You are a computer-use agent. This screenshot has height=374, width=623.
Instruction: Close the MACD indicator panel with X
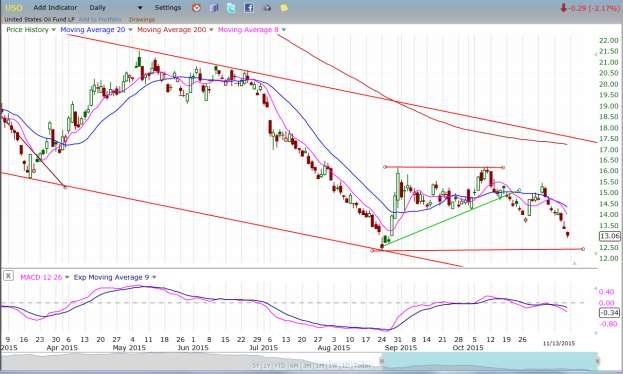(8, 275)
